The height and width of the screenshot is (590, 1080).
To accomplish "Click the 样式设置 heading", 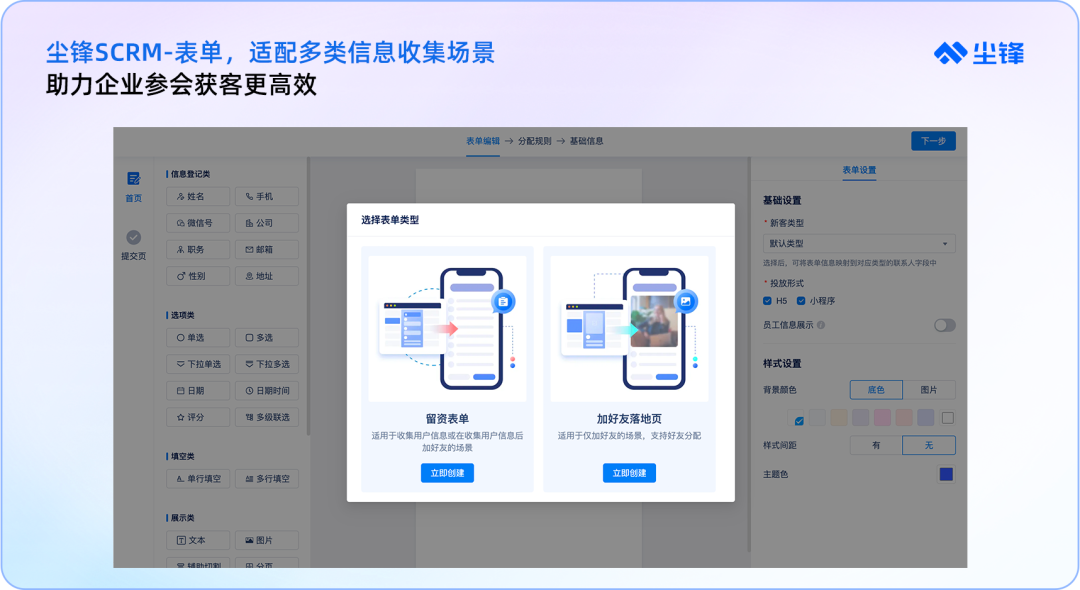I will (782, 364).
